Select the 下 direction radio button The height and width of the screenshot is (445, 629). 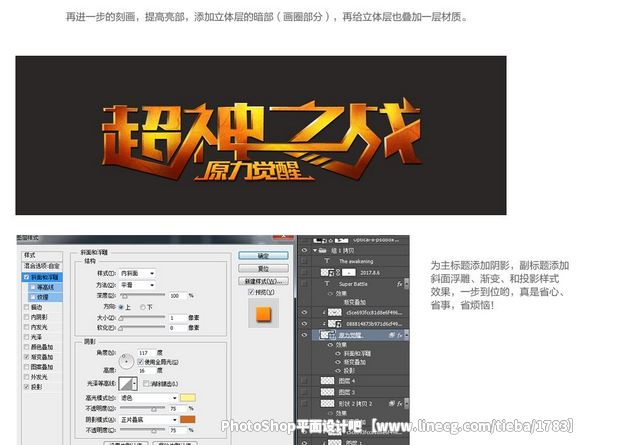(143, 307)
